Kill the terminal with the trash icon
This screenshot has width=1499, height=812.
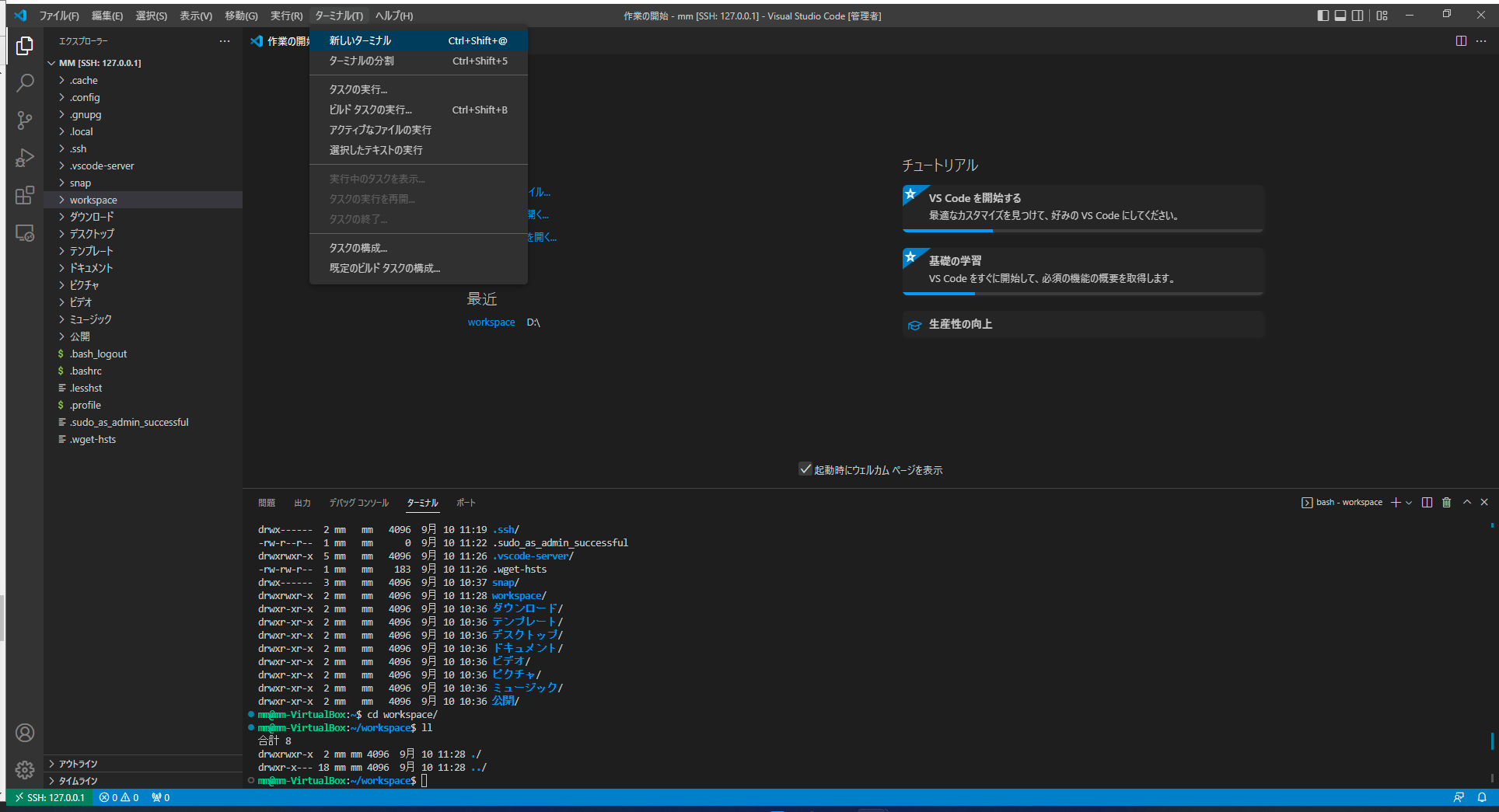1446,502
